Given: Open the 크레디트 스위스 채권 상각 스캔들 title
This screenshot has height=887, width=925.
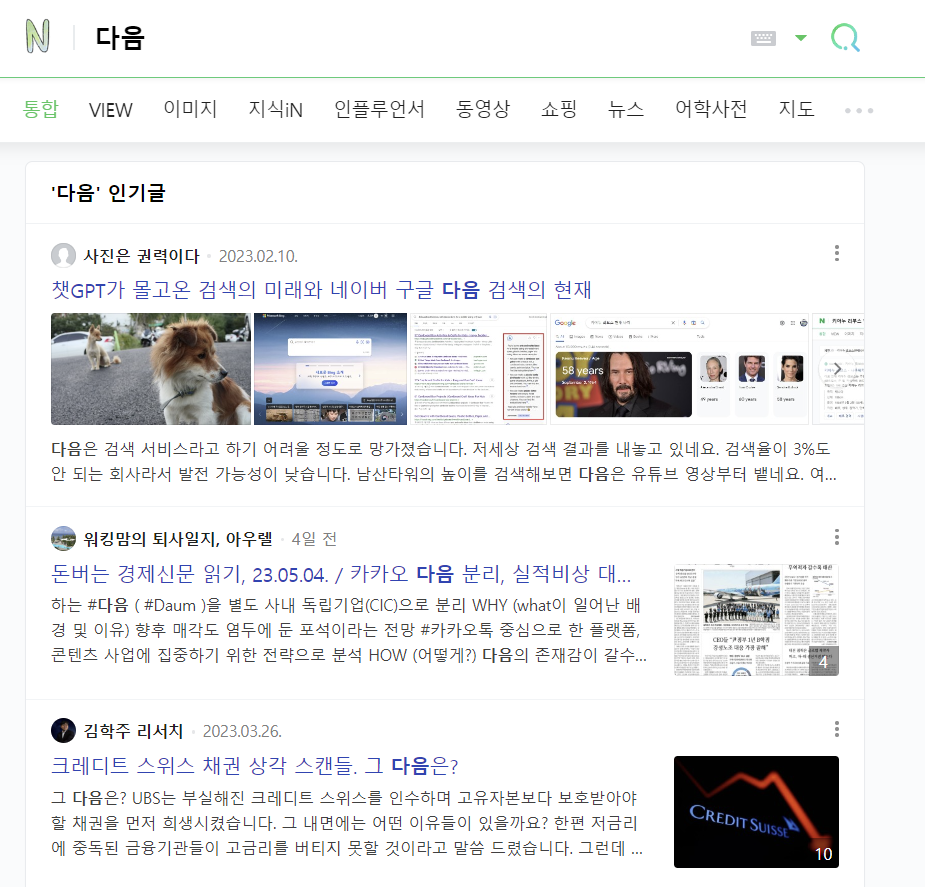Looking at the screenshot, I should click(x=254, y=766).
